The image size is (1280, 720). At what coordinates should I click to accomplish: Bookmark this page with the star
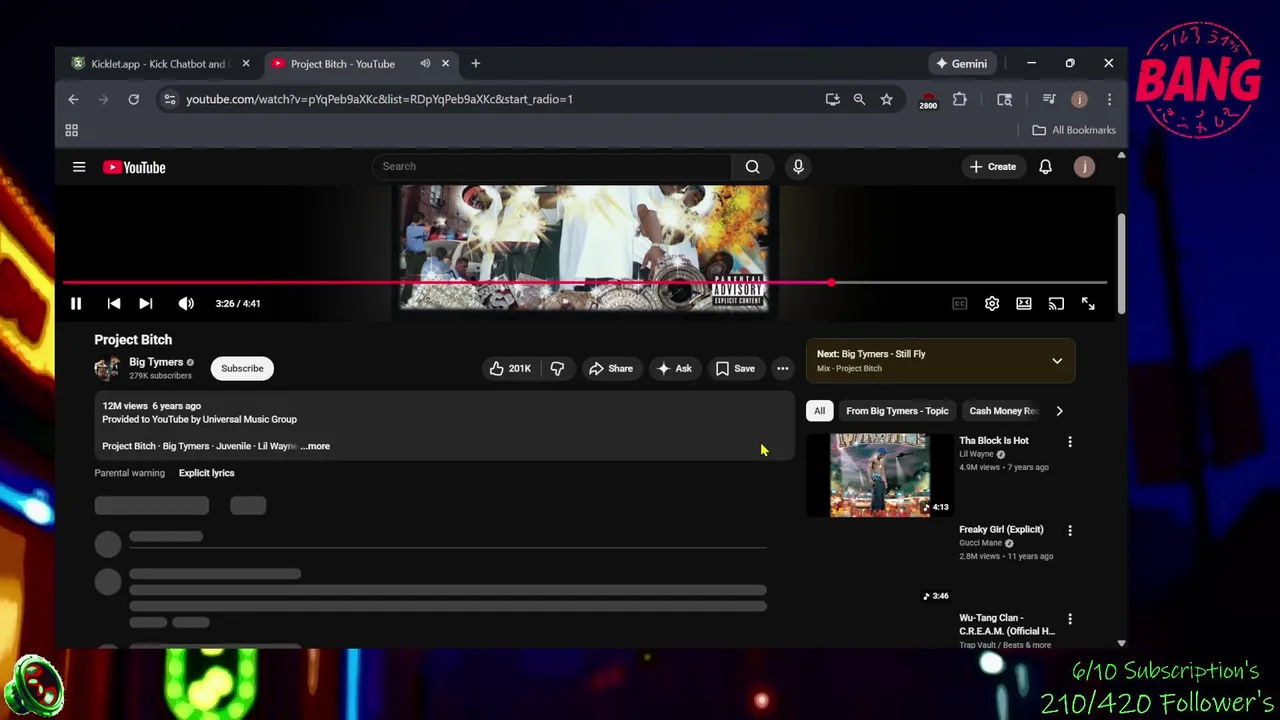click(x=886, y=99)
